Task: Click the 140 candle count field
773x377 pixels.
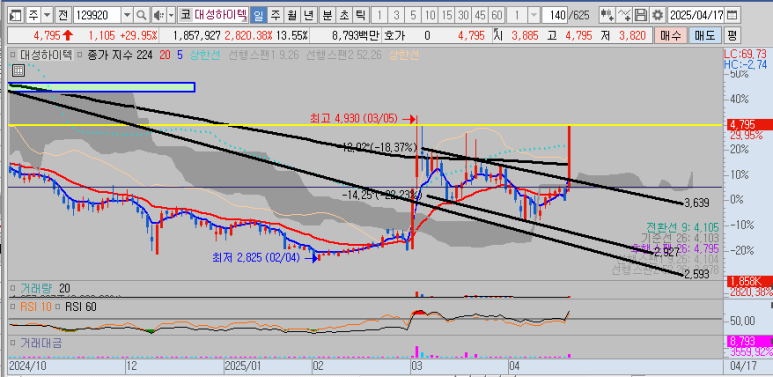Action: point(555,16)
